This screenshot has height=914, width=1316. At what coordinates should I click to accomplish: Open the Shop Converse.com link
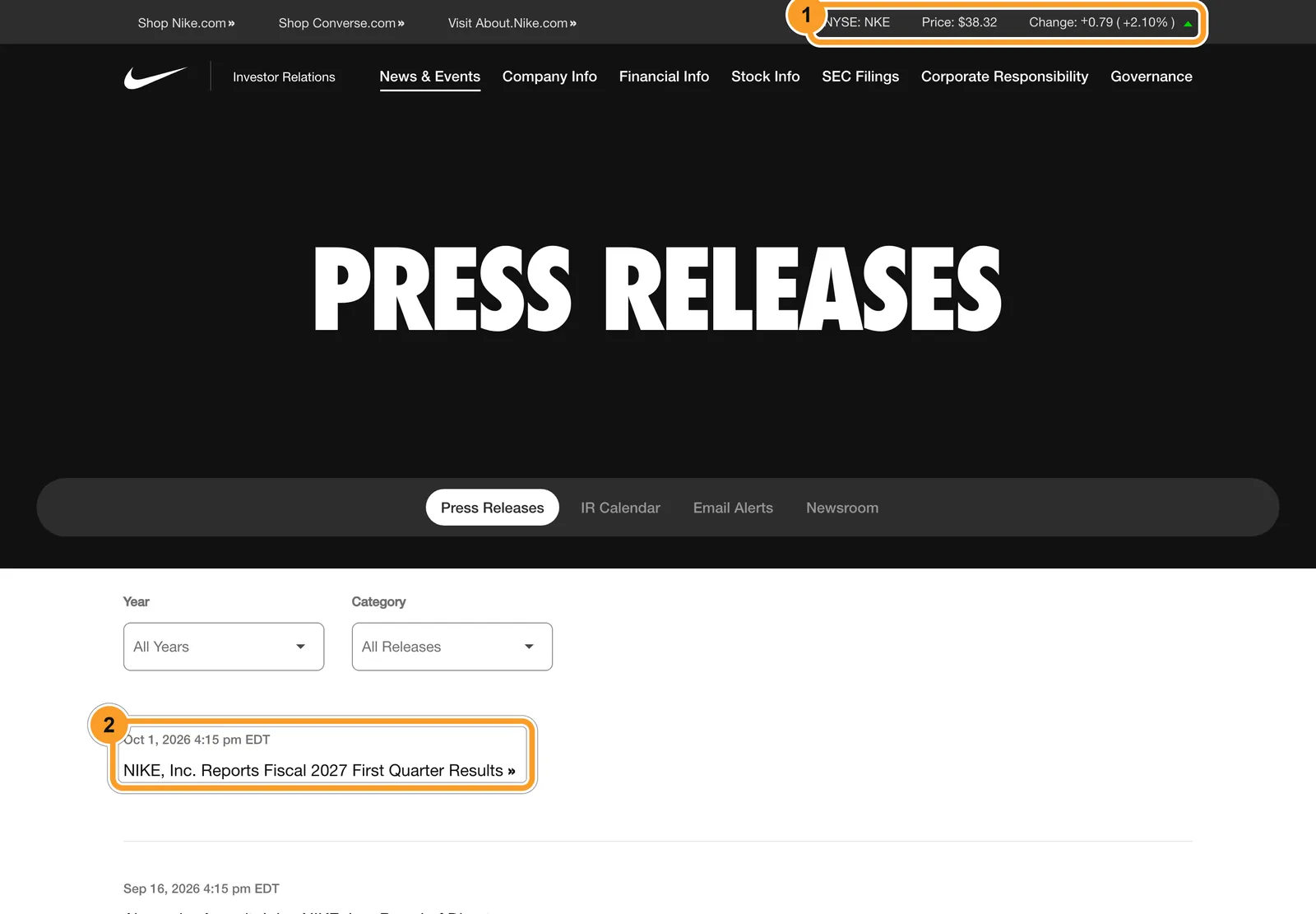341,23
